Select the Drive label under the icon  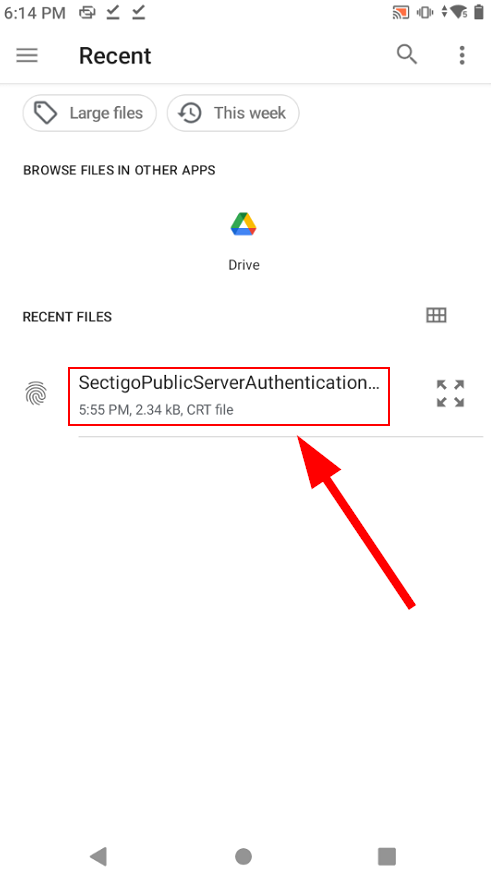click(x=244, y=265)
